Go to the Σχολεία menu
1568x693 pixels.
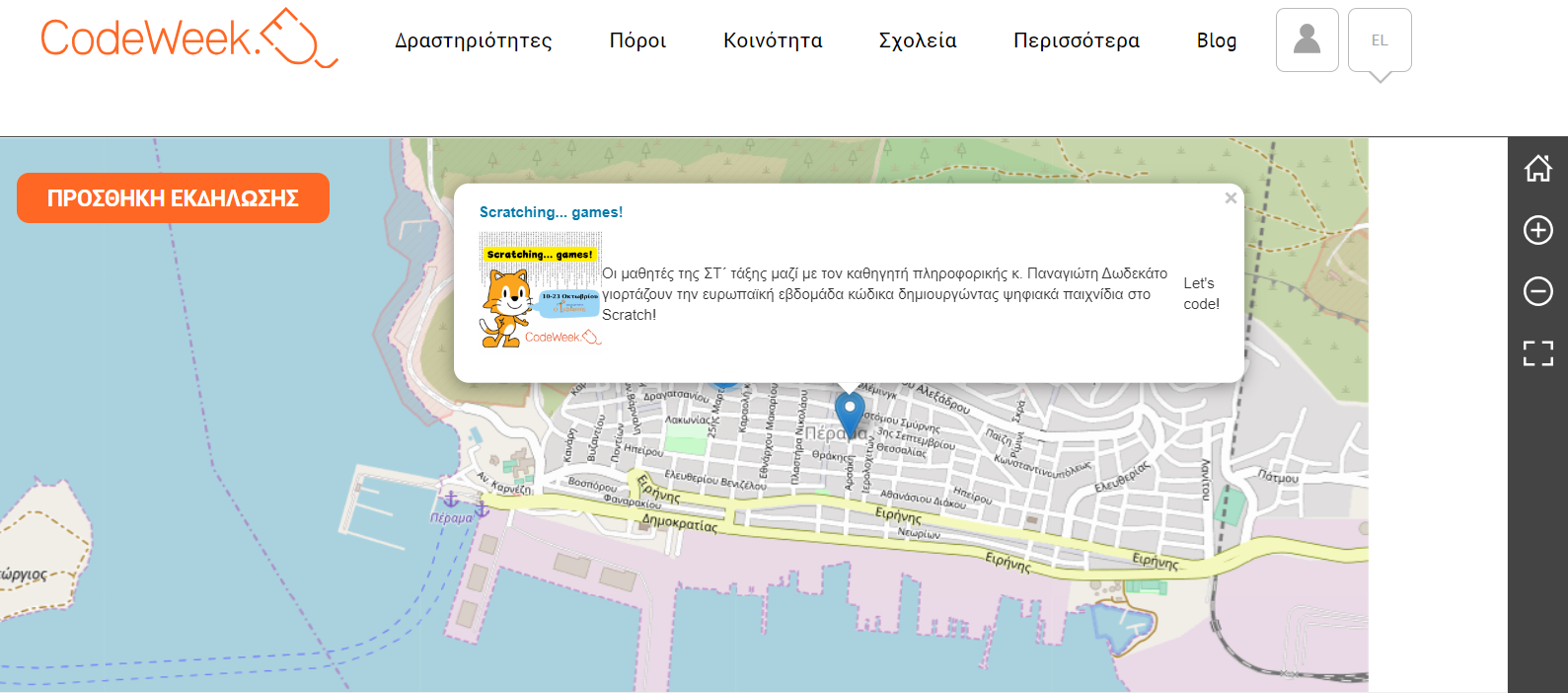click(918, 40)
